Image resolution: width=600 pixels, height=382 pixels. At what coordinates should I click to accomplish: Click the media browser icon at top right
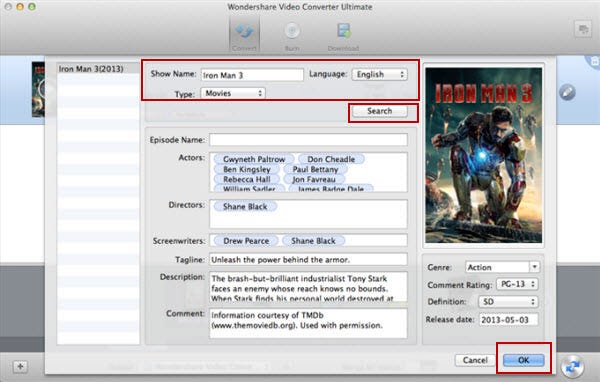pos(583,29)
